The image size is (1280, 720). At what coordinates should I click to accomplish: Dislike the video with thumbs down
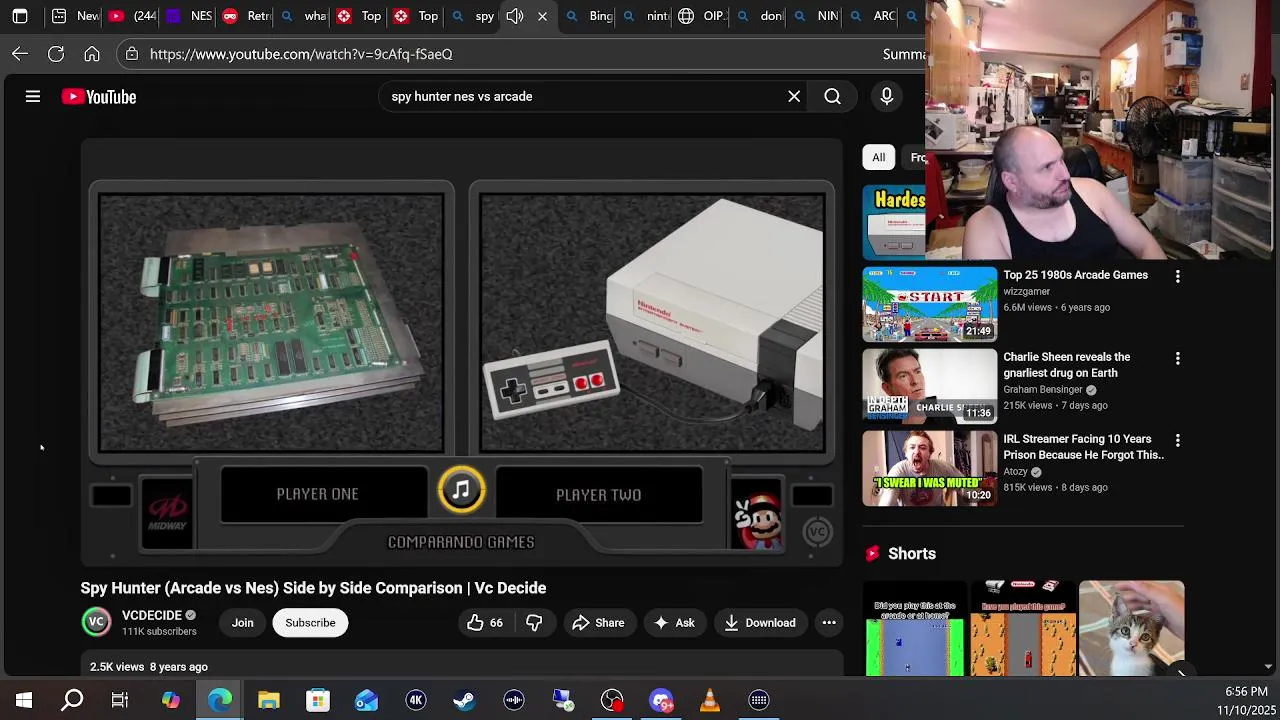click(534, 622)
